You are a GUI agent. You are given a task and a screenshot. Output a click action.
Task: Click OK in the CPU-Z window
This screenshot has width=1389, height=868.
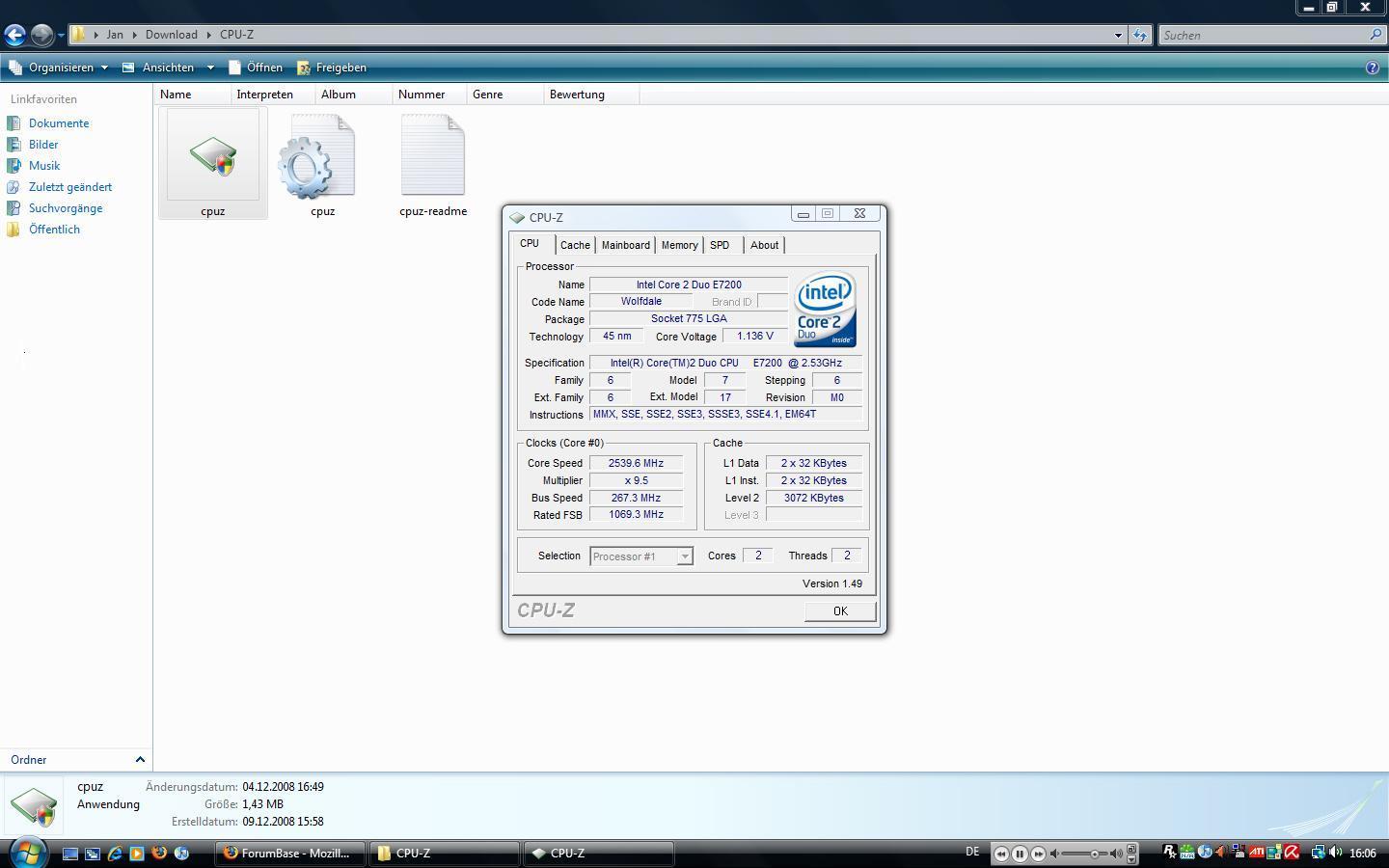840,611
